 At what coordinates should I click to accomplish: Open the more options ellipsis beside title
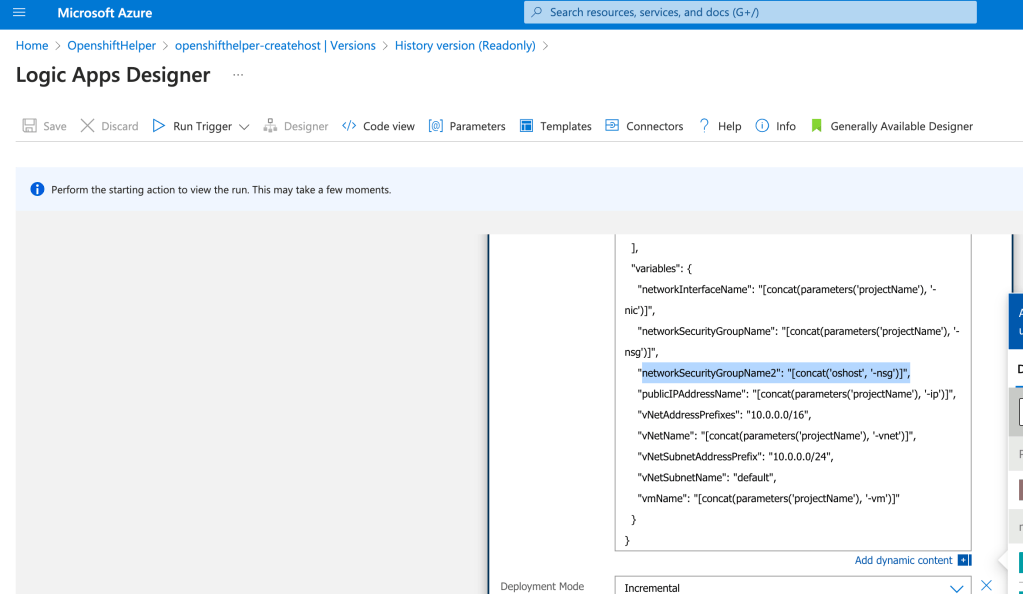[238, 75]
